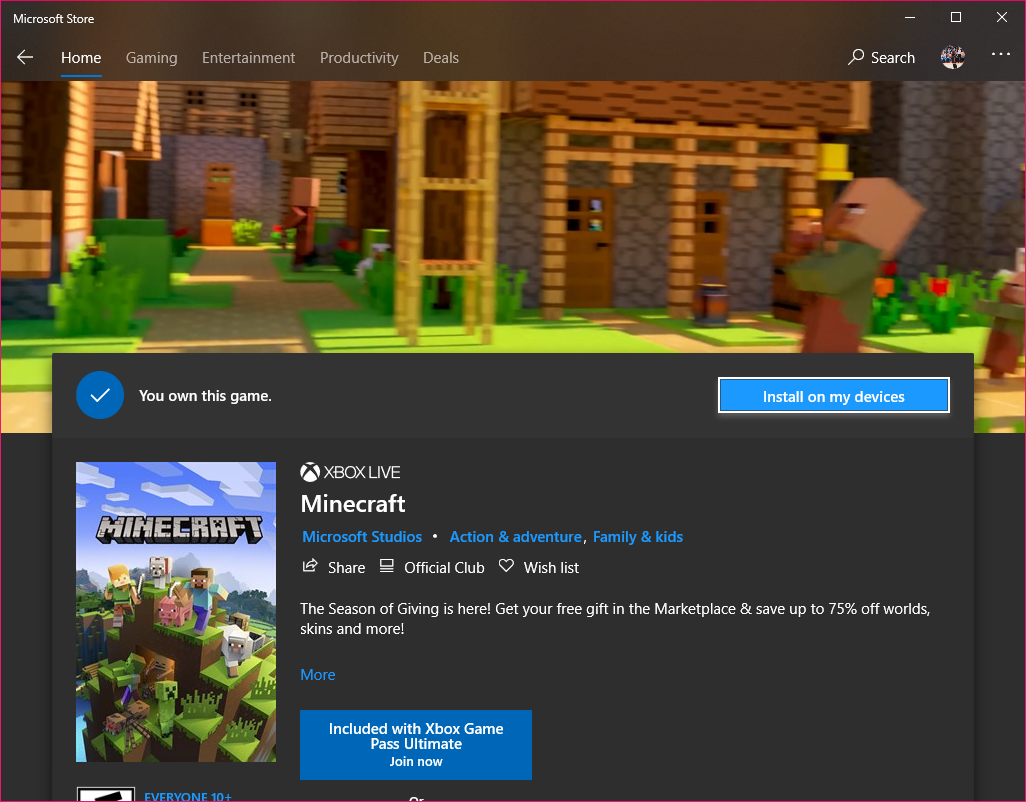Click the 'You own this game.' text
The image size is (1026, 802).
[x=205, y=396]
